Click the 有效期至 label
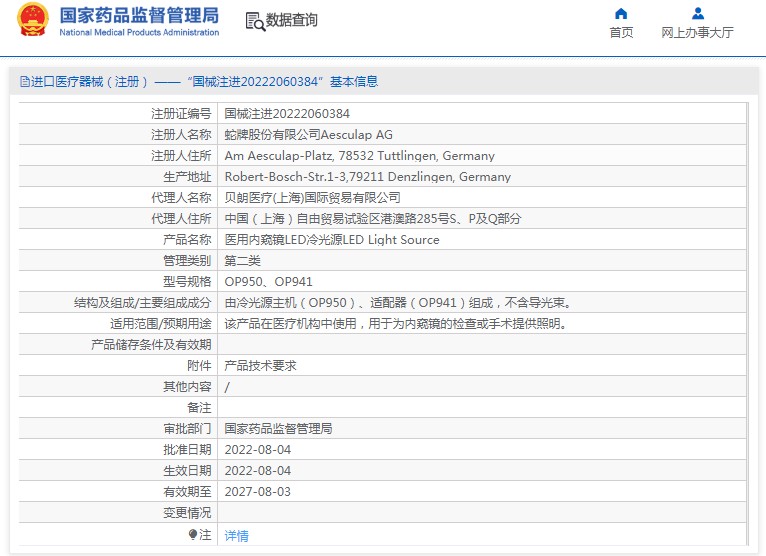This screenshot has height=556, width=766. click(187, 492)
